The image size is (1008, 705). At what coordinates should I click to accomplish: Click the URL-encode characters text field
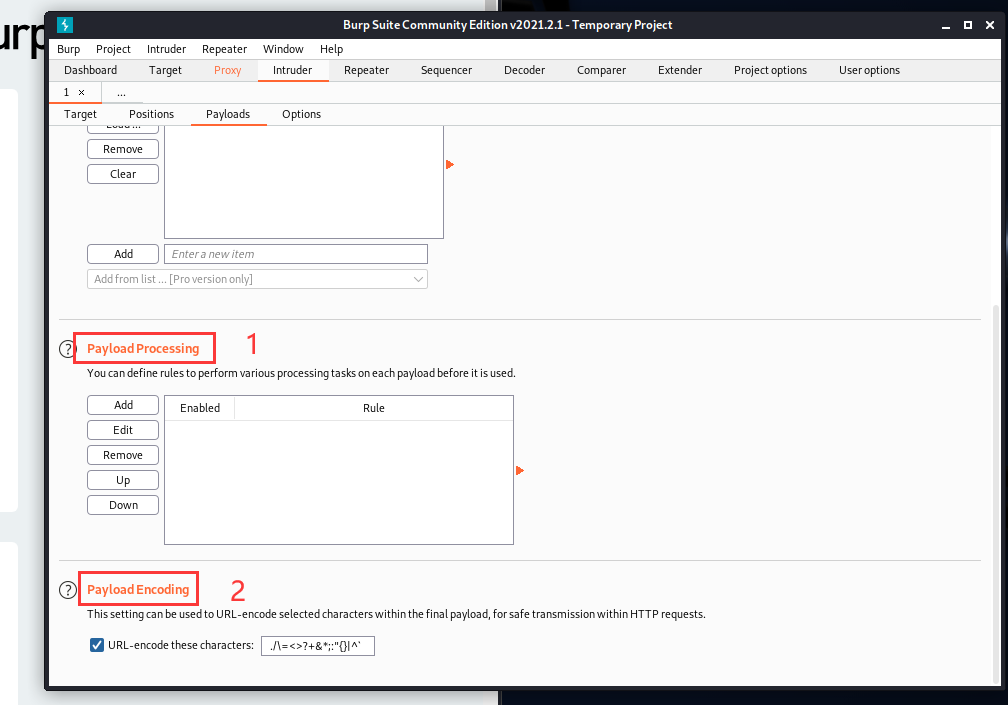coord(318,646)
